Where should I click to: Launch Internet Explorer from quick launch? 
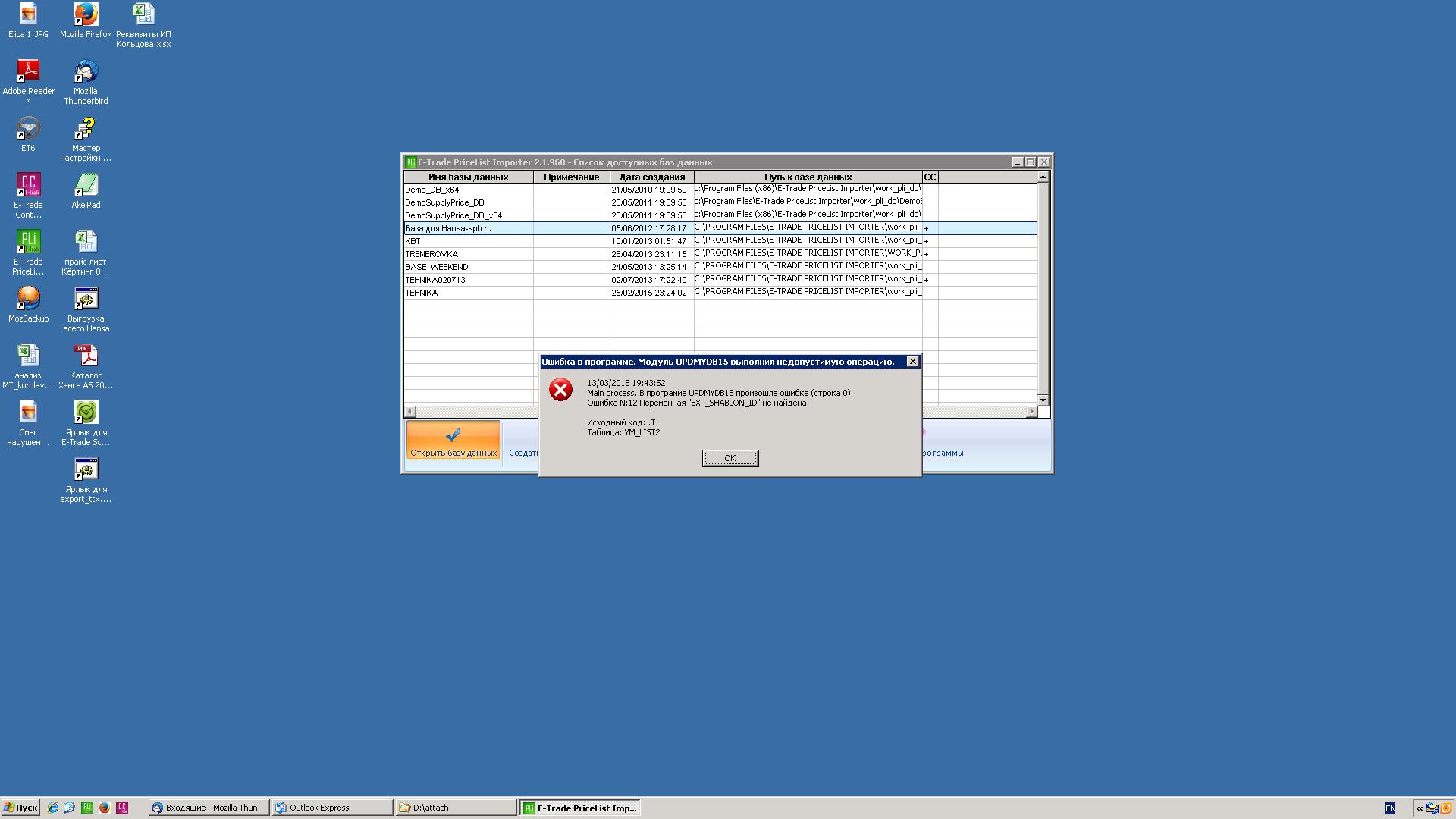click(x=52, y=808)
